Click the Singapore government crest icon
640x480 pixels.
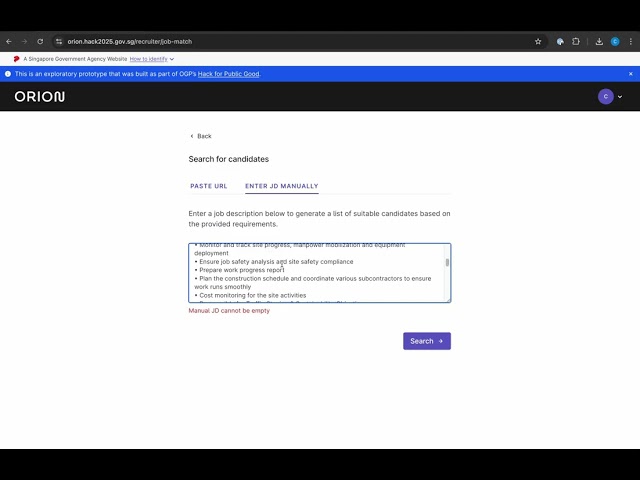click(16, 59)
